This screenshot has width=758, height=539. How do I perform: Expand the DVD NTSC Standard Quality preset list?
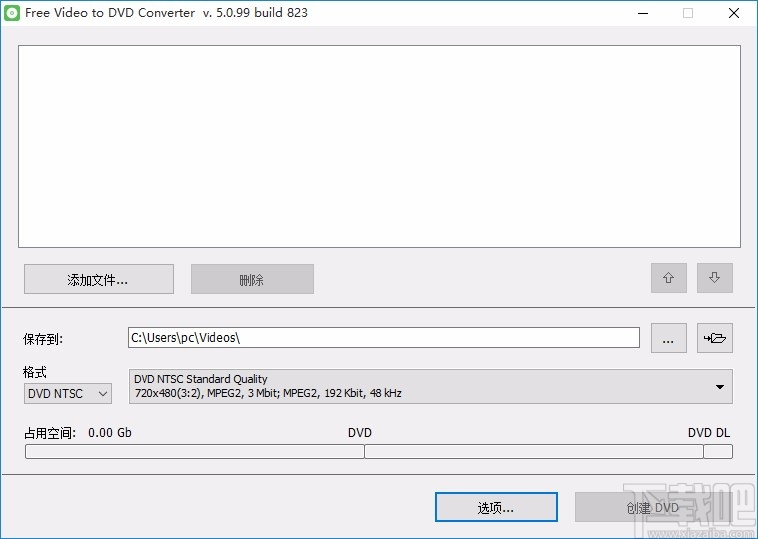pyautogui.click(x=431, y=386)
